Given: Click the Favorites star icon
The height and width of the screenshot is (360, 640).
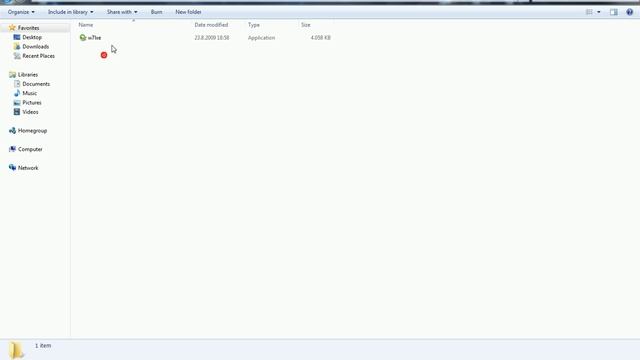Looking at the screenshot, I should (12, 28).
